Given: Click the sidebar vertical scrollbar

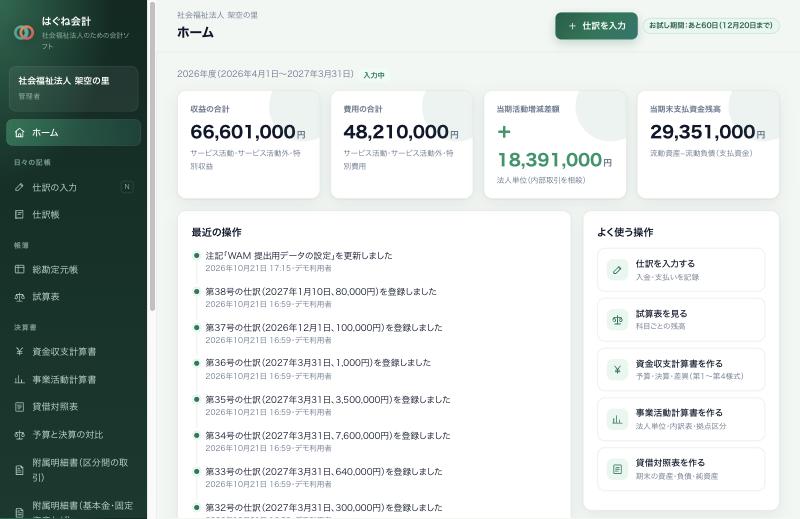Looking at the screenshot, I should (152, 156).
